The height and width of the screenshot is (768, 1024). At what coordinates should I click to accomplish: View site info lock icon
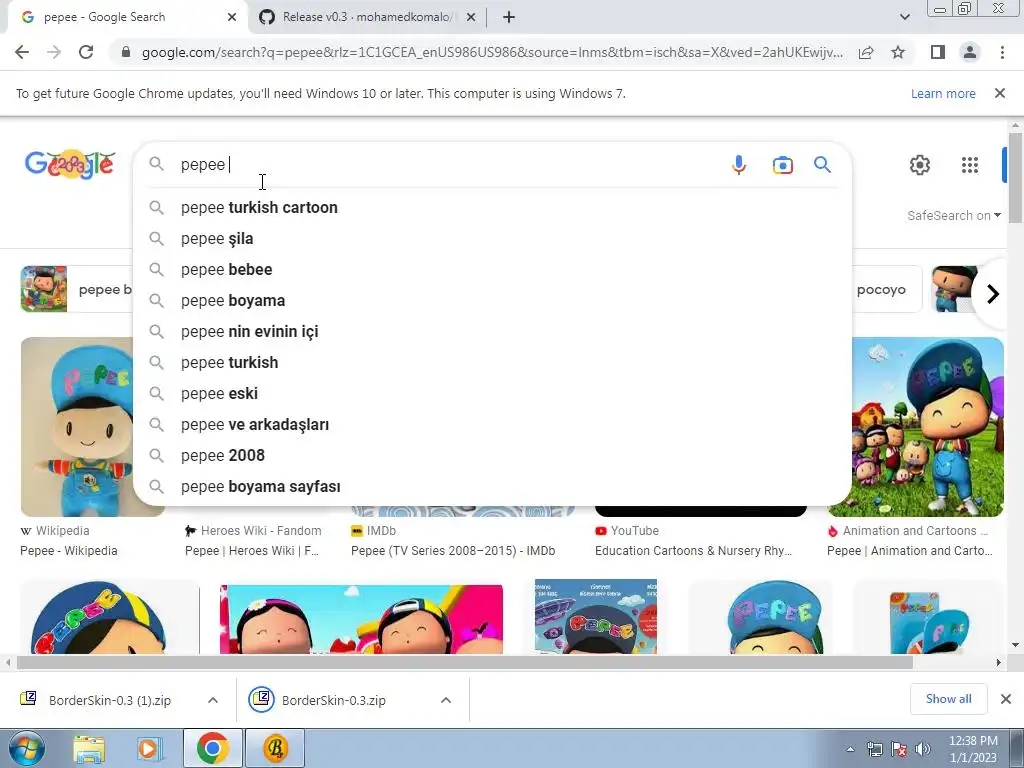pyautogui.click(x=126, y=52)
